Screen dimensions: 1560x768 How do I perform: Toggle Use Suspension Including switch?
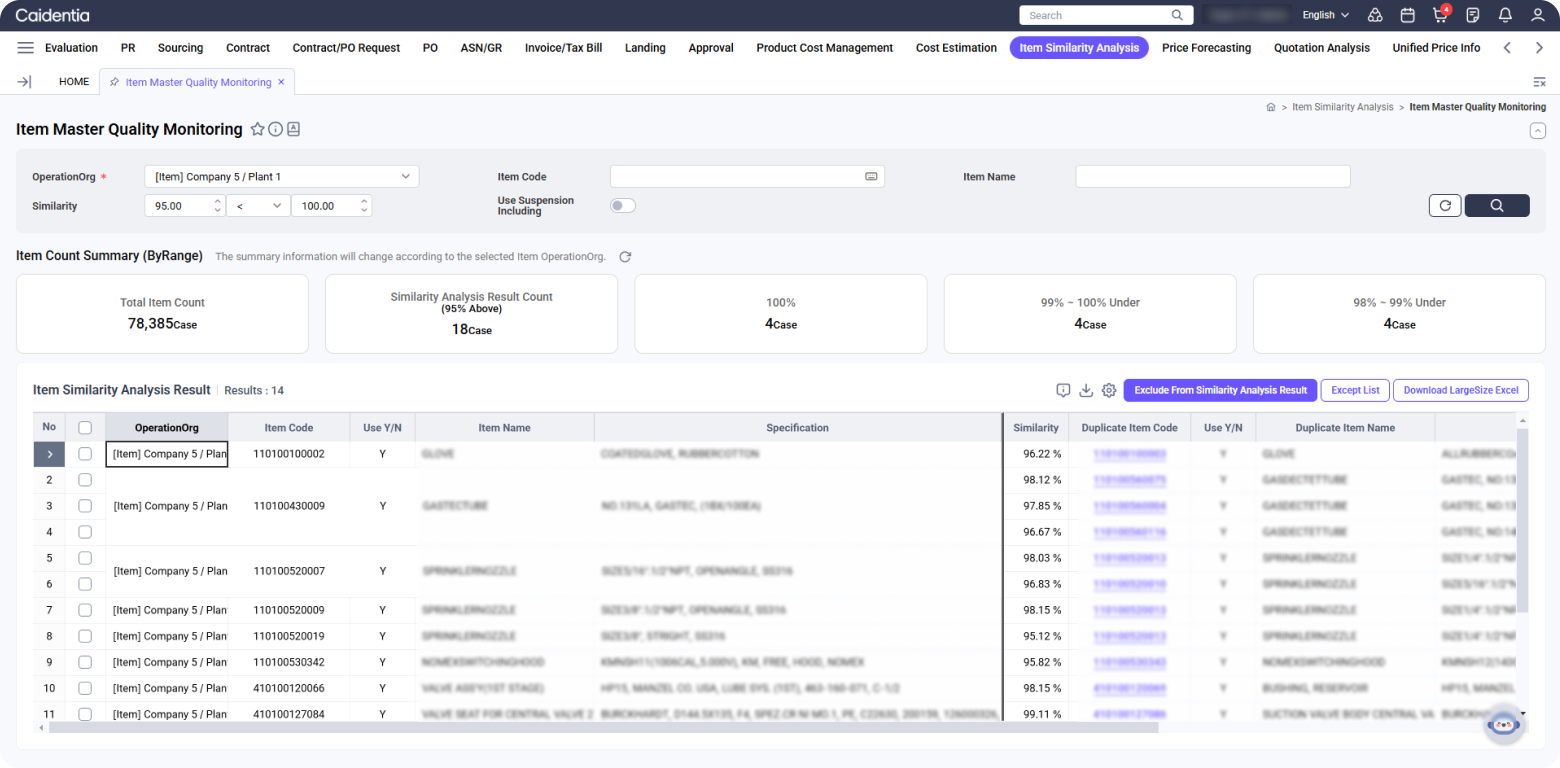click(x=623, y=206)
